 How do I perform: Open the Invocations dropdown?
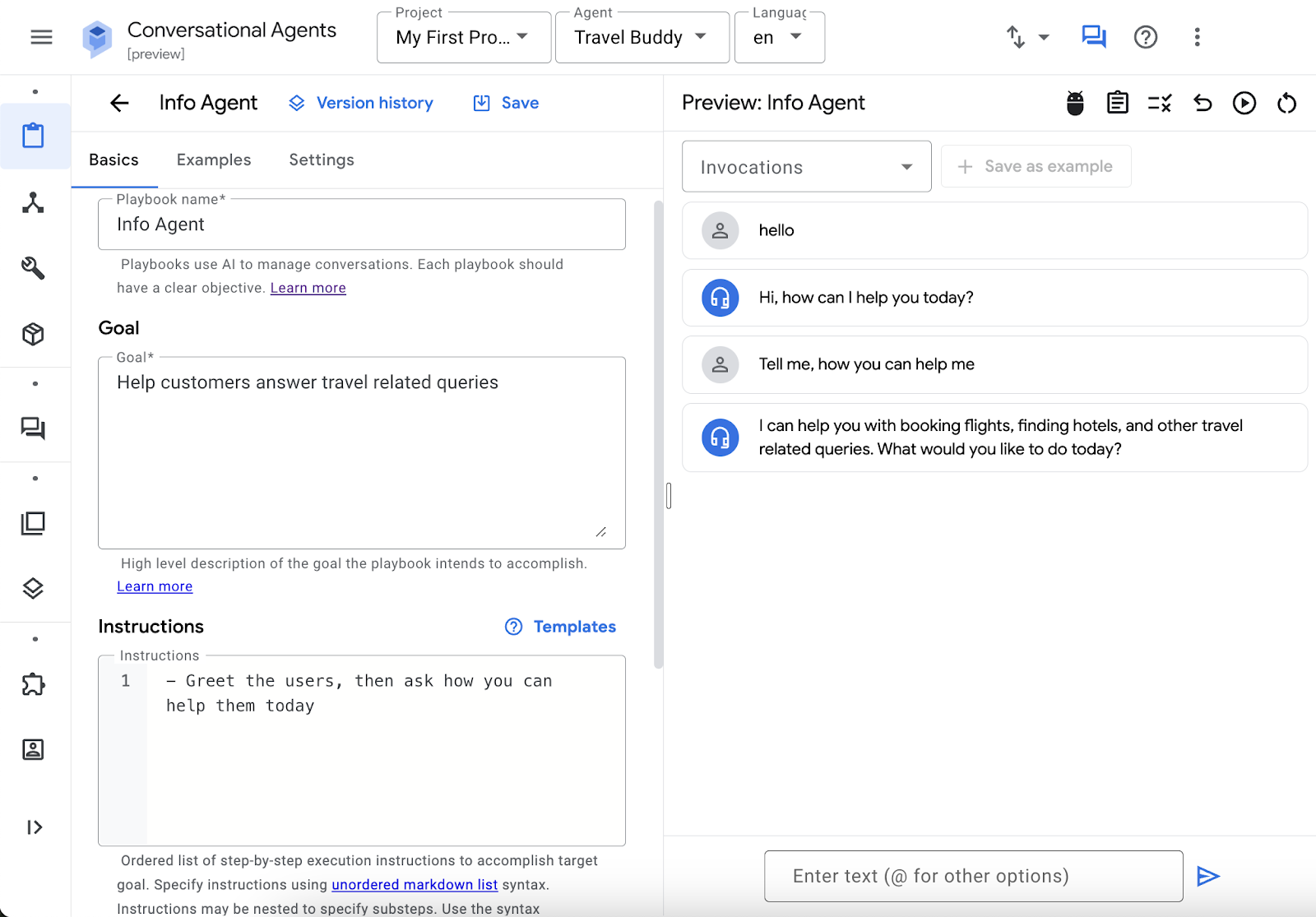click(x=806, y=167)
